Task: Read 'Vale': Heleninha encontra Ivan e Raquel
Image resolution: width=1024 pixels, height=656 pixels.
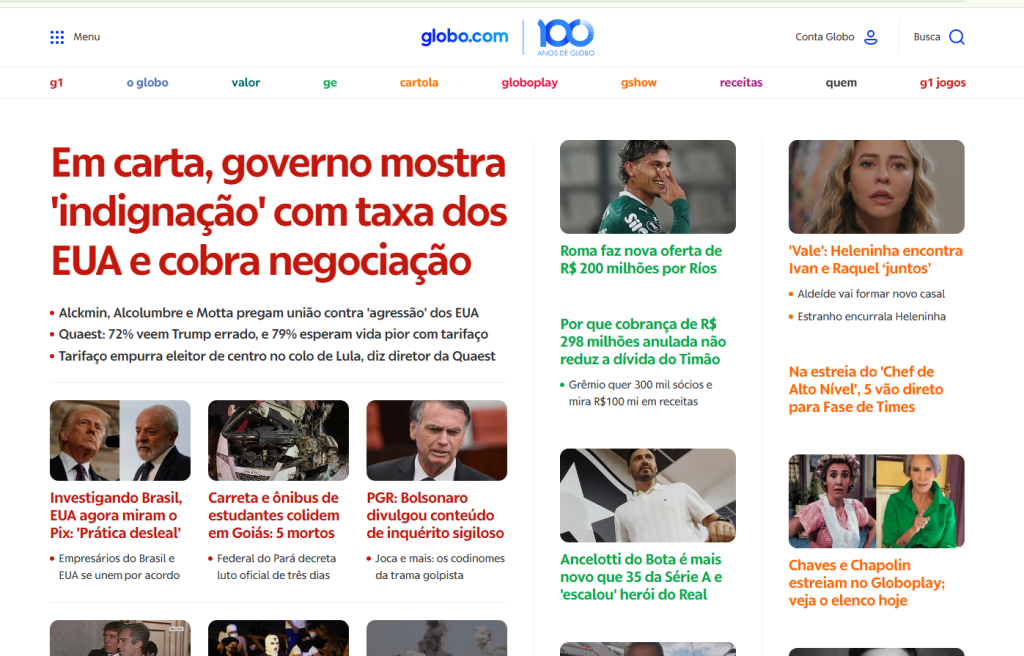Action: tap(875, 259)
